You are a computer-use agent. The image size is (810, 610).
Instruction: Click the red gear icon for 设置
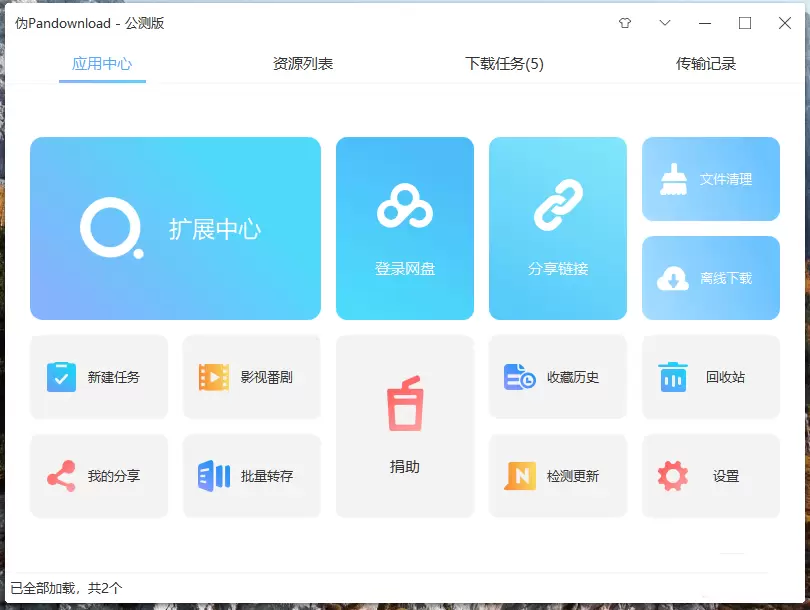(x=673, y=476)
